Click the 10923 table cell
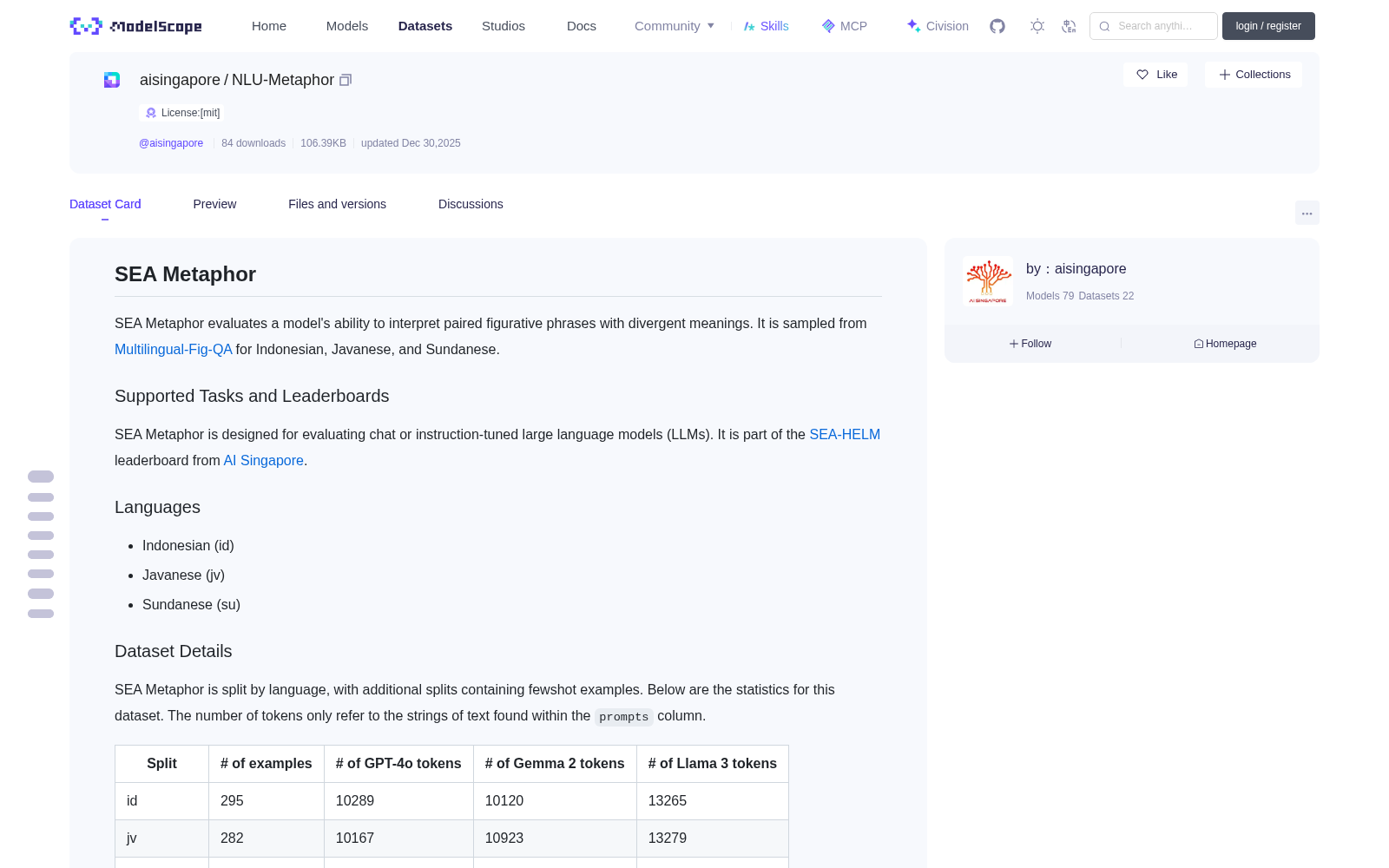The image size is (1389, 868). pyautogui.click(x=555, y=838)
